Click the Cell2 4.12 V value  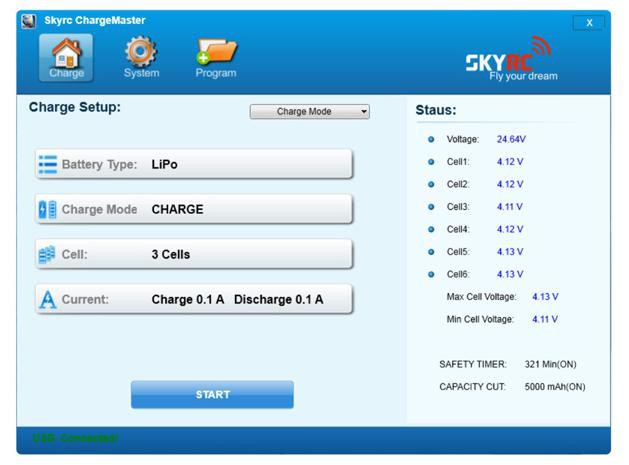pyautogui.click(x=510, y=184)
